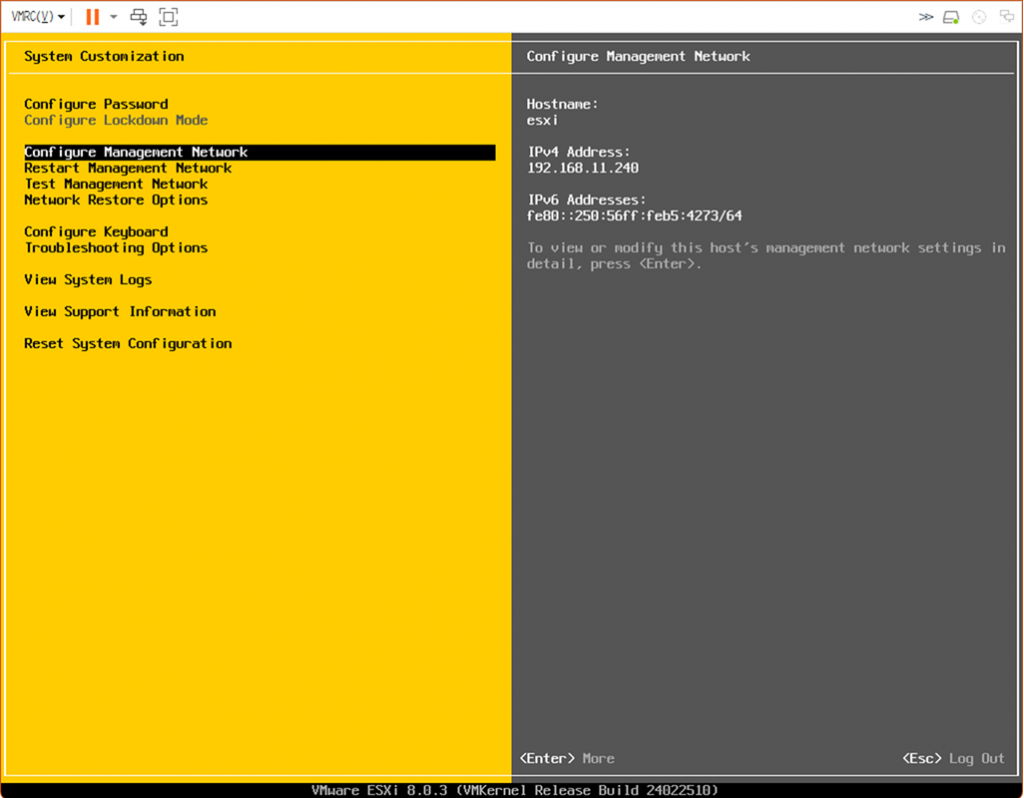1024x798 pixels.
Task: Click the Configure Management Network panel title
Action: pos(638,56)
